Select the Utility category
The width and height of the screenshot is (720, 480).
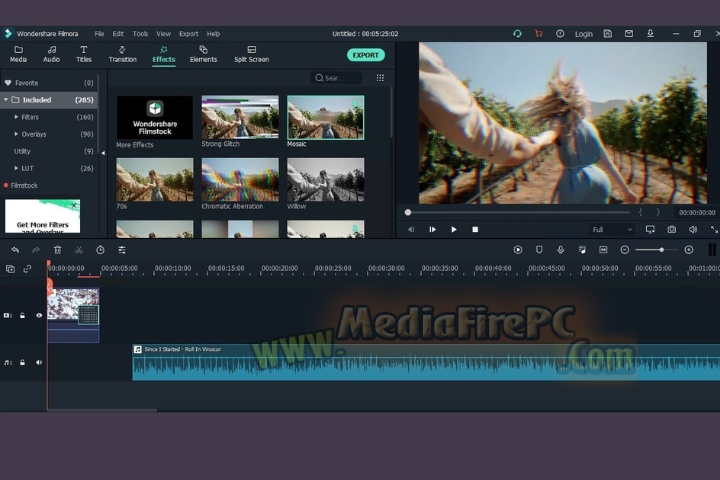click(x=49, y=151)
